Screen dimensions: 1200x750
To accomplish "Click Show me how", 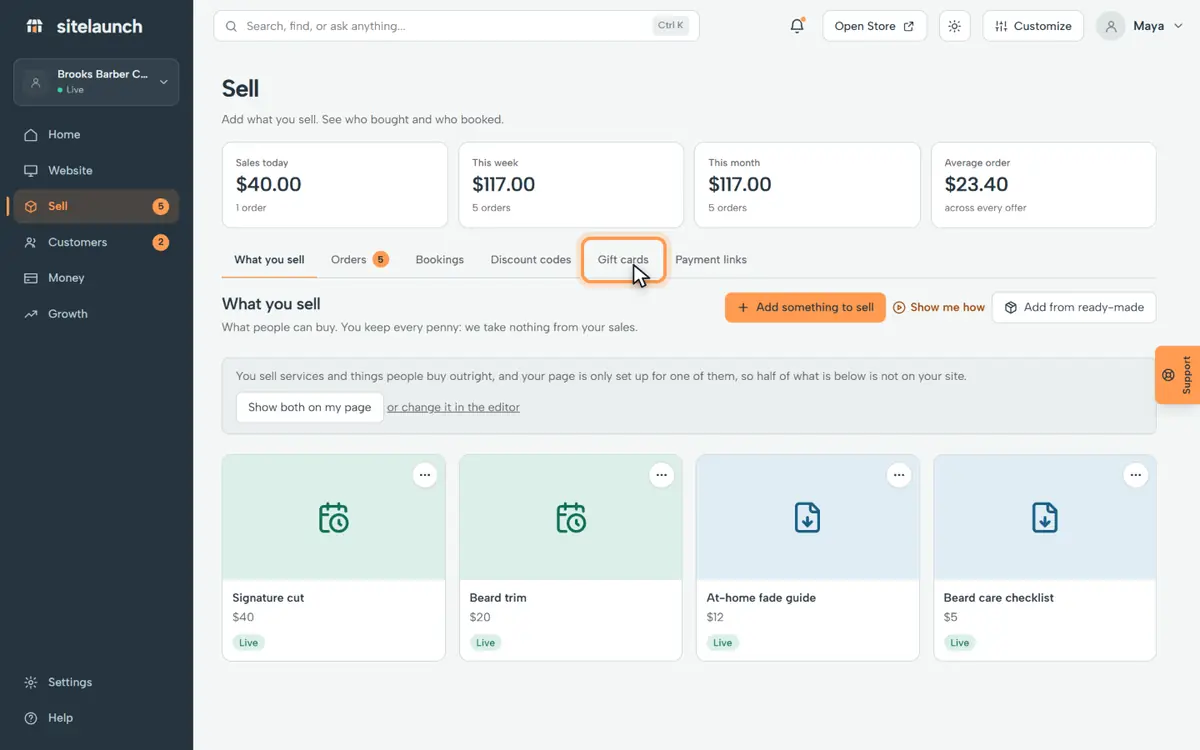I will pos(939,308).
